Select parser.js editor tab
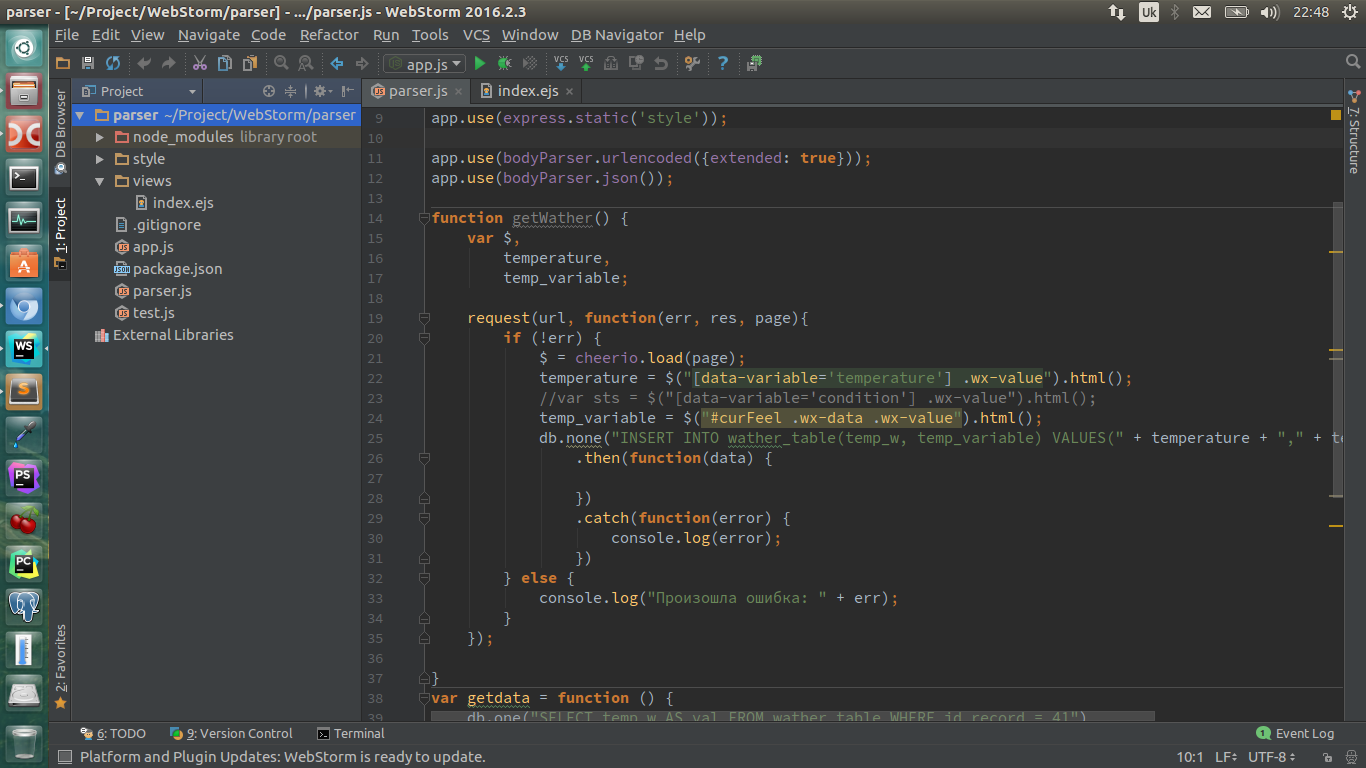The image size is (1366, 768). pos(418,91)
